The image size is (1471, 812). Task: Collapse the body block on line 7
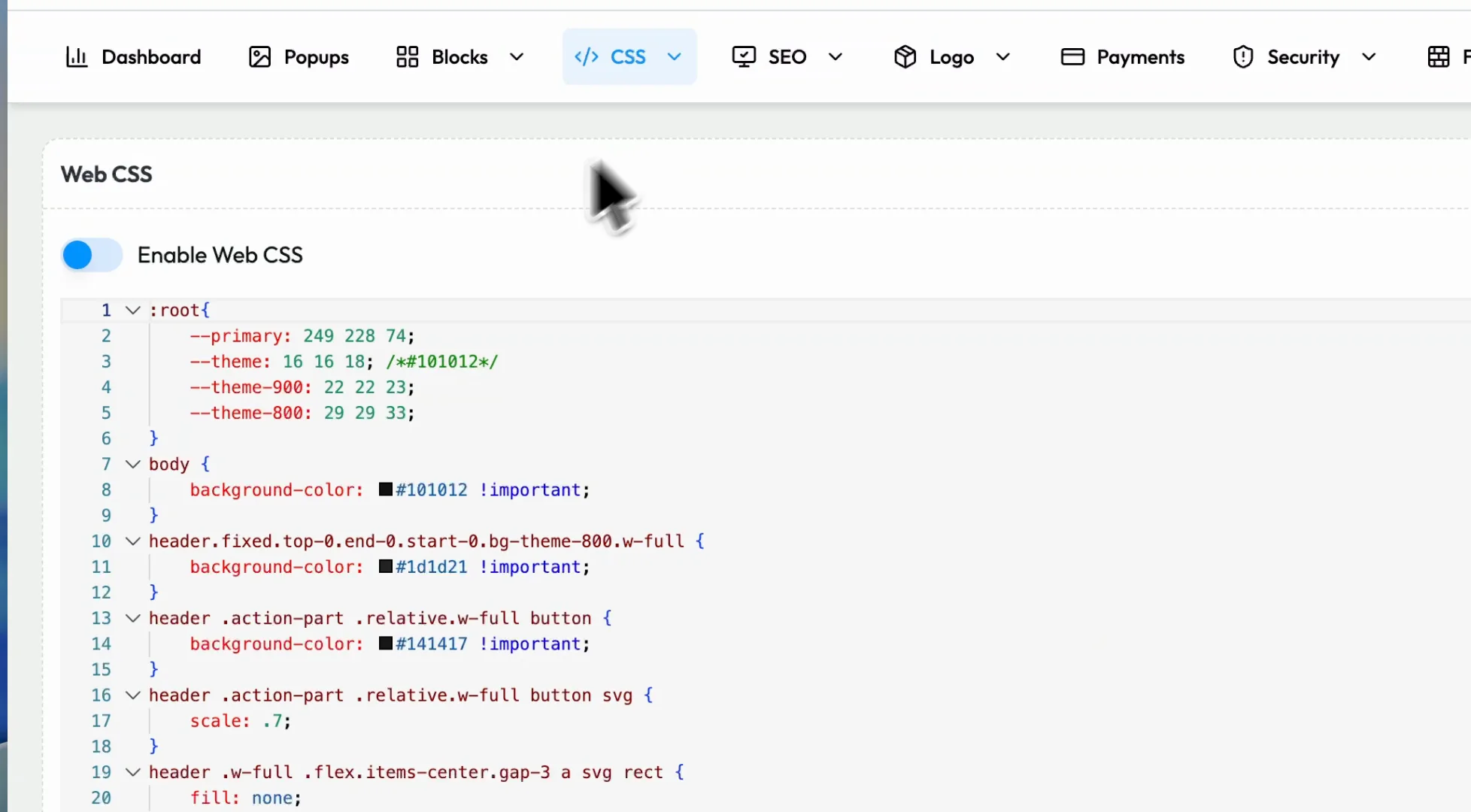[x=133, y=465]
